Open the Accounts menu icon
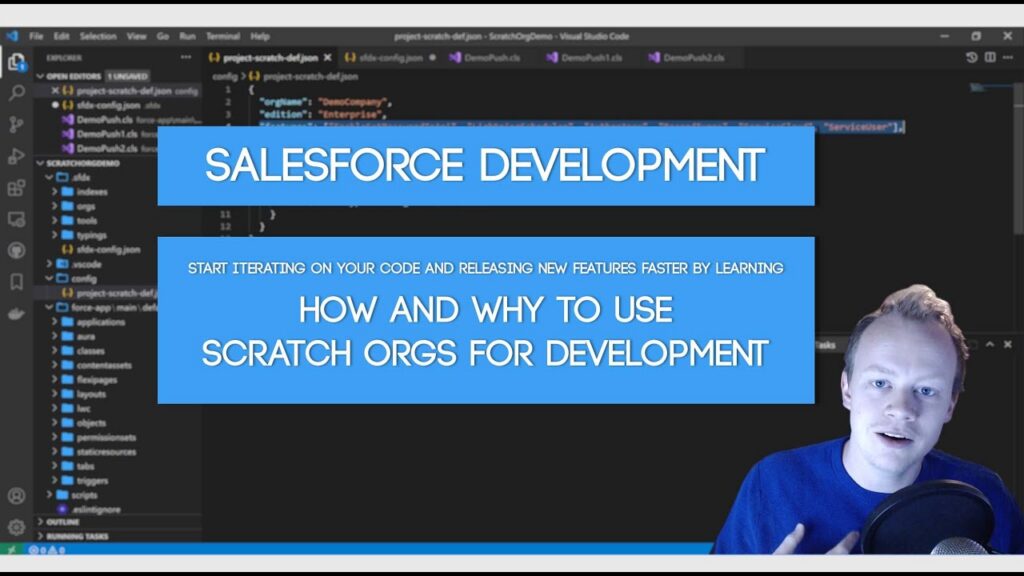The height and width of the screenshot is (576, 1024). [16, 496]
